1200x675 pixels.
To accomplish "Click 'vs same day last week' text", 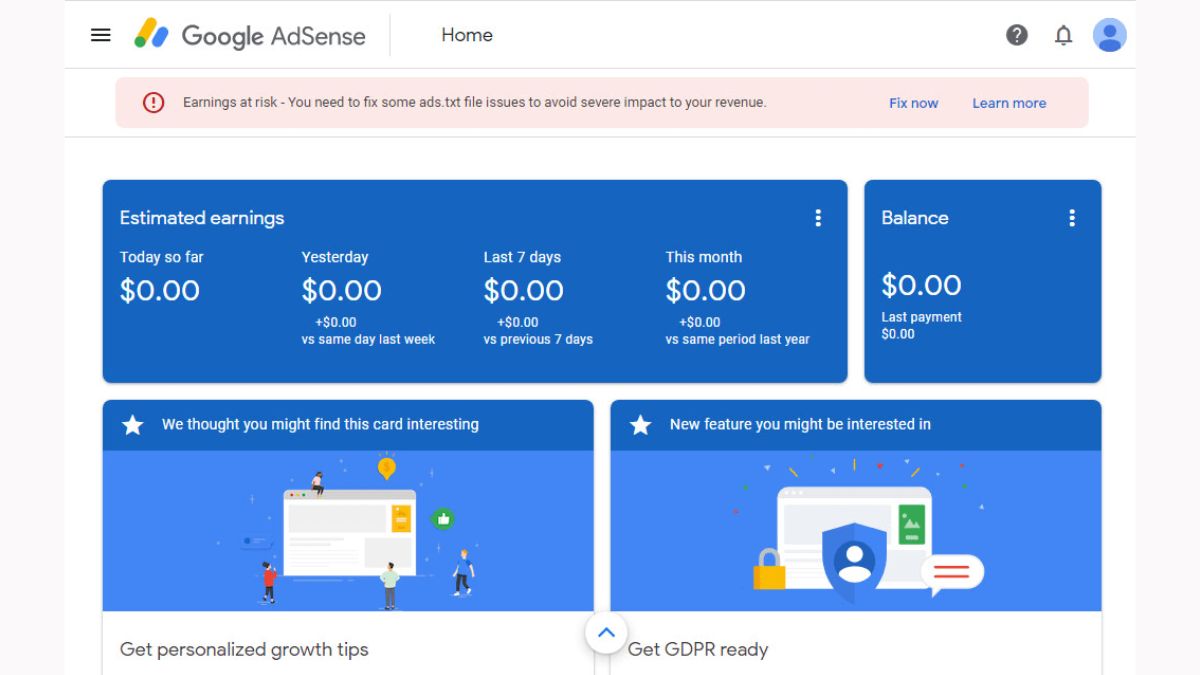I will 368,339.
